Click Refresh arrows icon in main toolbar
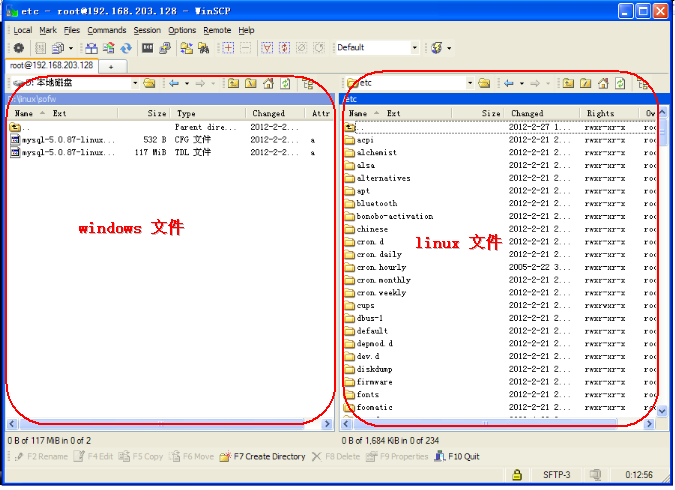Image resolution: width=675 pixels, height=490 pixels. coord(126,48)
